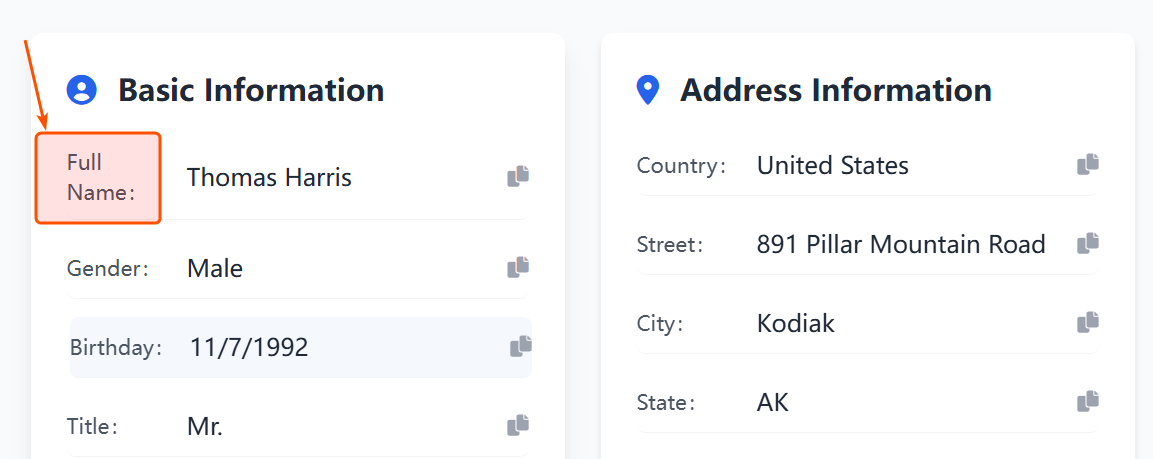The image size is (1153, 459).
Task: Click the Address Information heading
Action: [836, 90]
